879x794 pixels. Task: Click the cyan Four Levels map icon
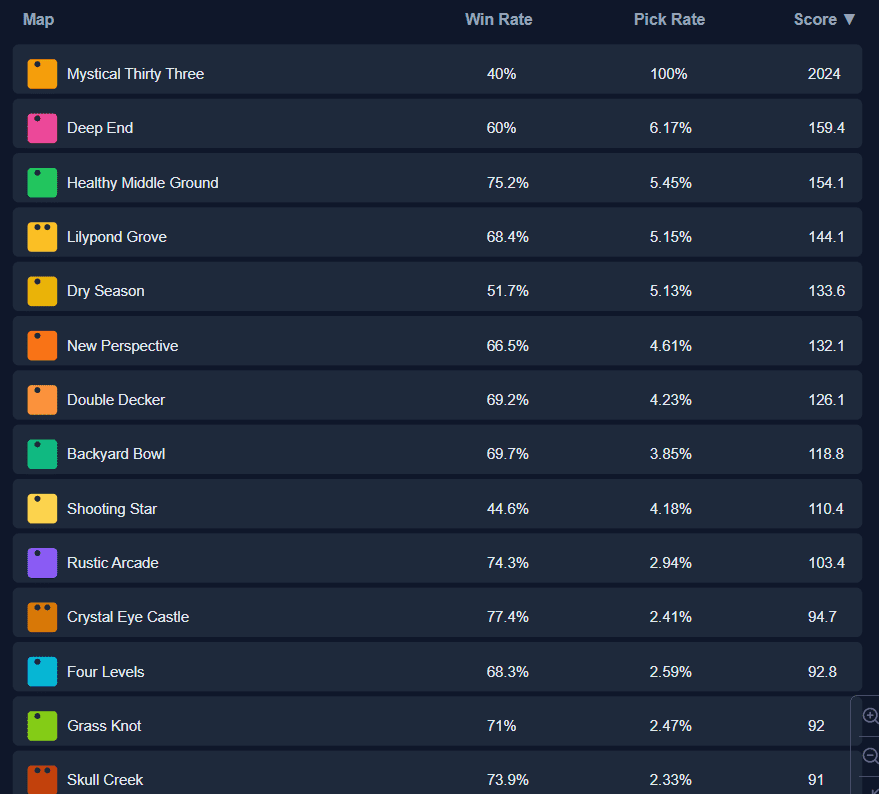click(x=42, y=672)
